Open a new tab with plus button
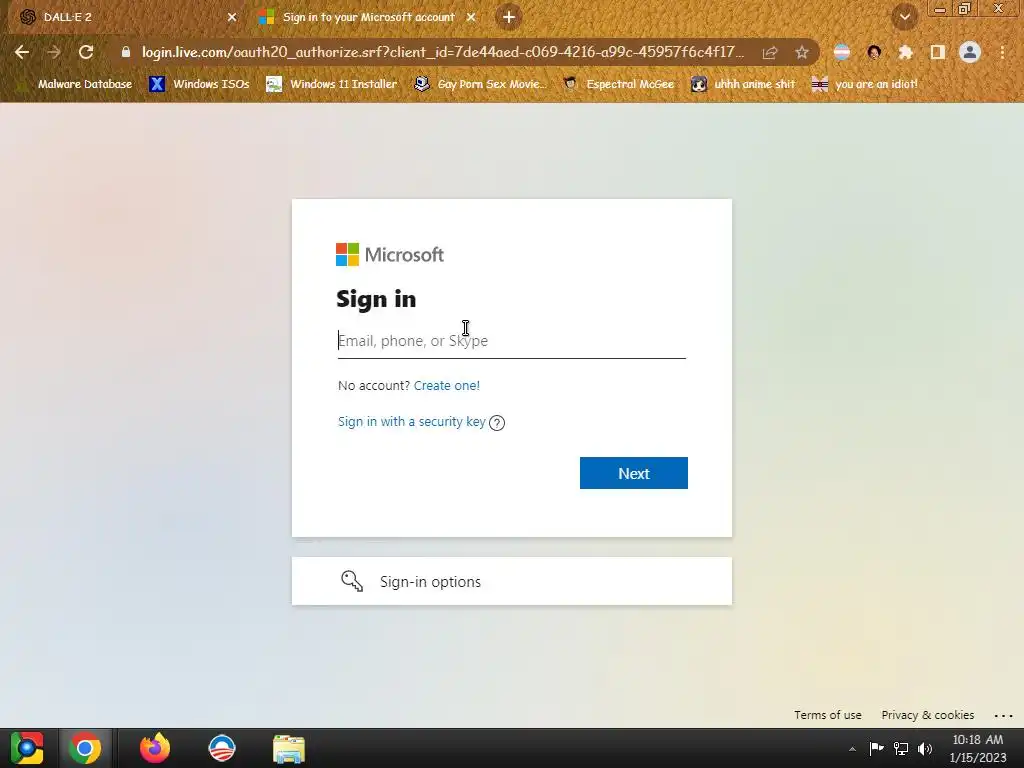 (509, 17)
